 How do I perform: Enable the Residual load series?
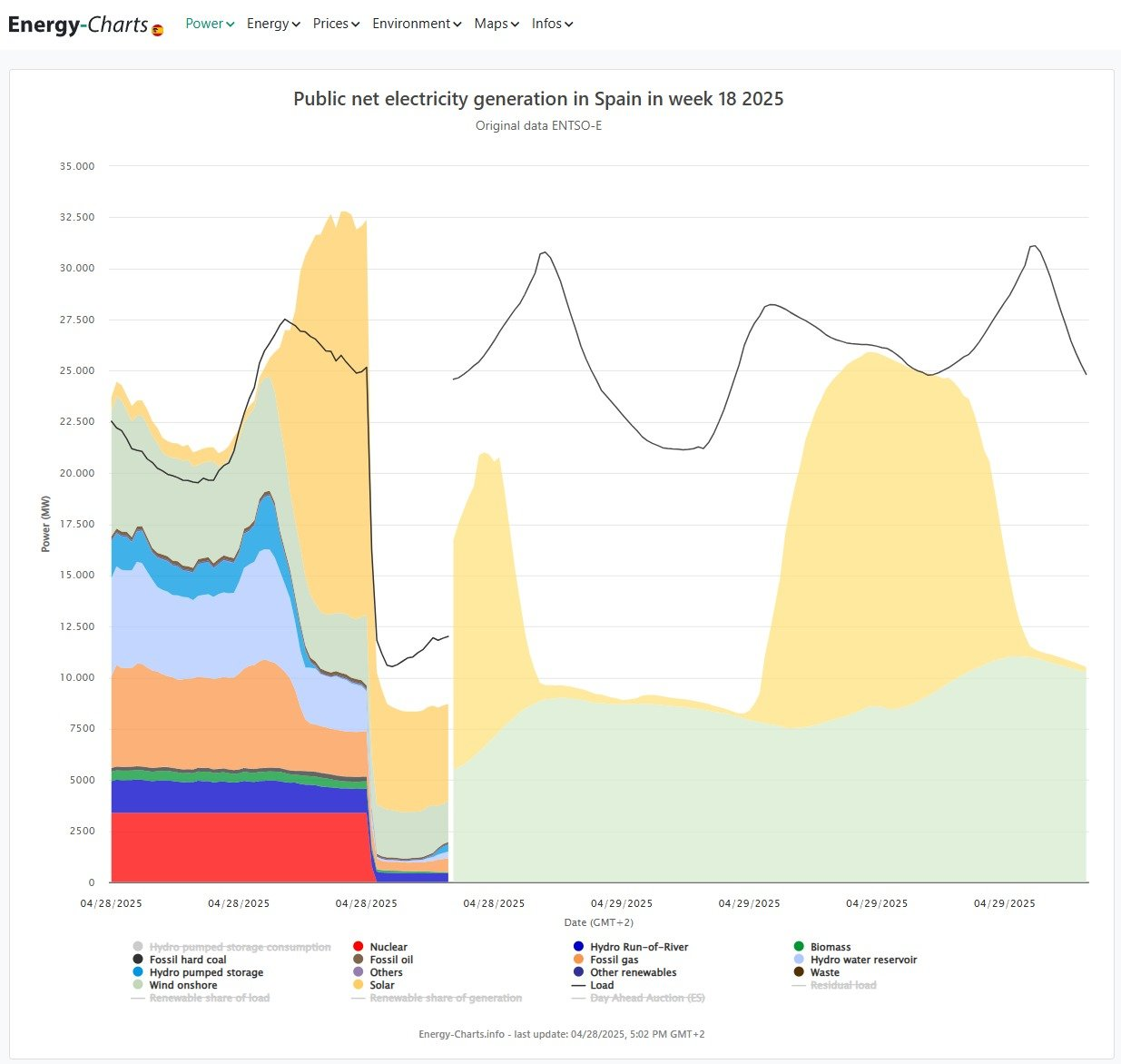point(842,985)
